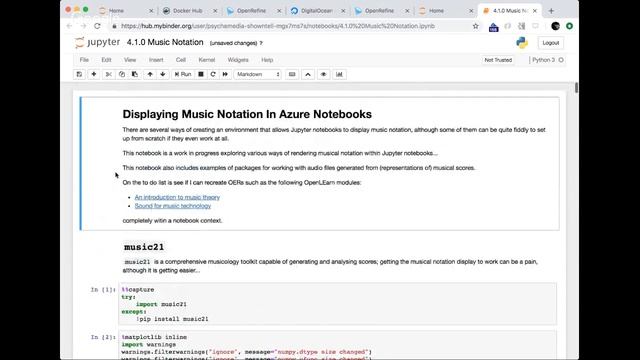Close the Docker Hub tab

click(x=215, y=11)
